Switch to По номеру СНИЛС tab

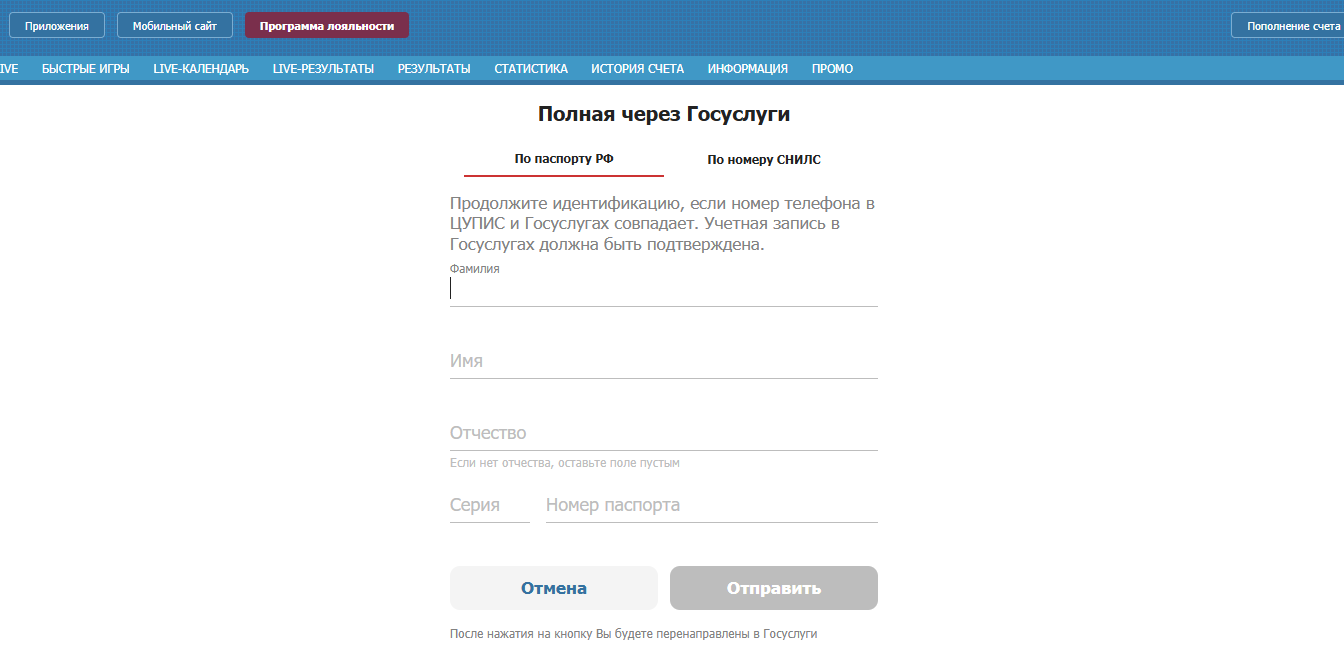[x=764, y=159]
